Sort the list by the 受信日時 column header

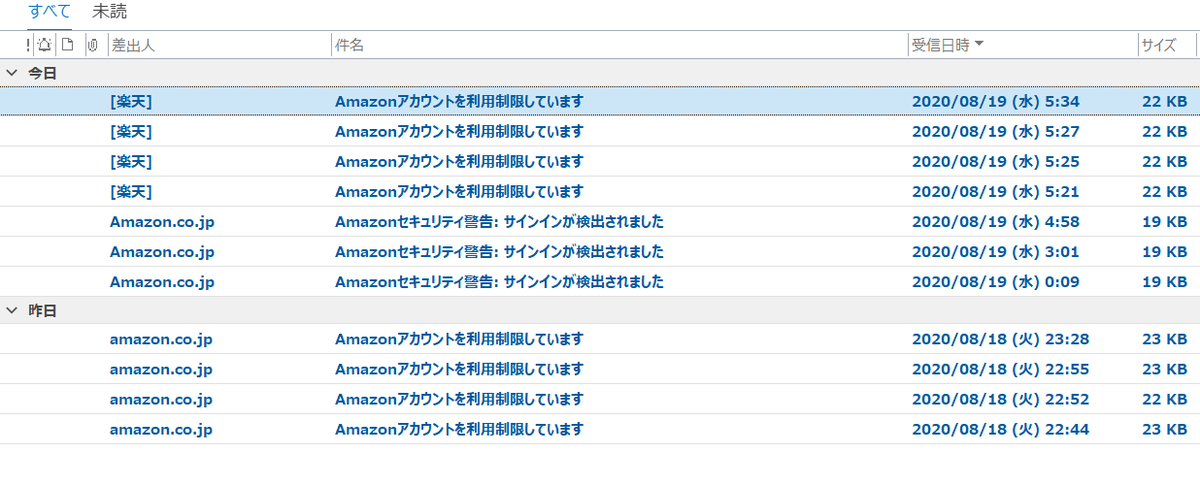(940, 45)
